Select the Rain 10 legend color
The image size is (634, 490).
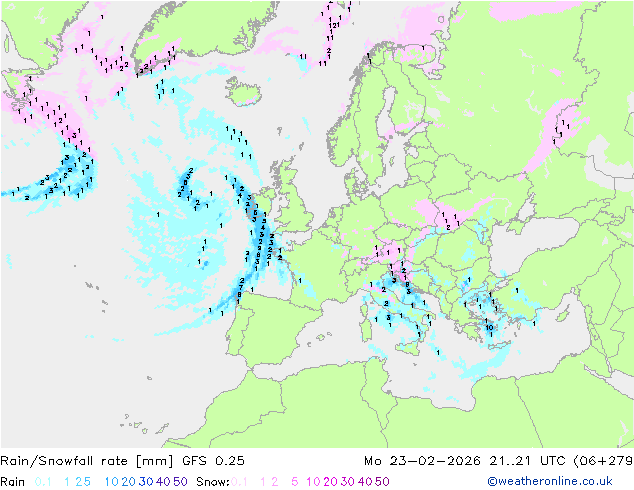pyautogui.click(x=112, y=482)
